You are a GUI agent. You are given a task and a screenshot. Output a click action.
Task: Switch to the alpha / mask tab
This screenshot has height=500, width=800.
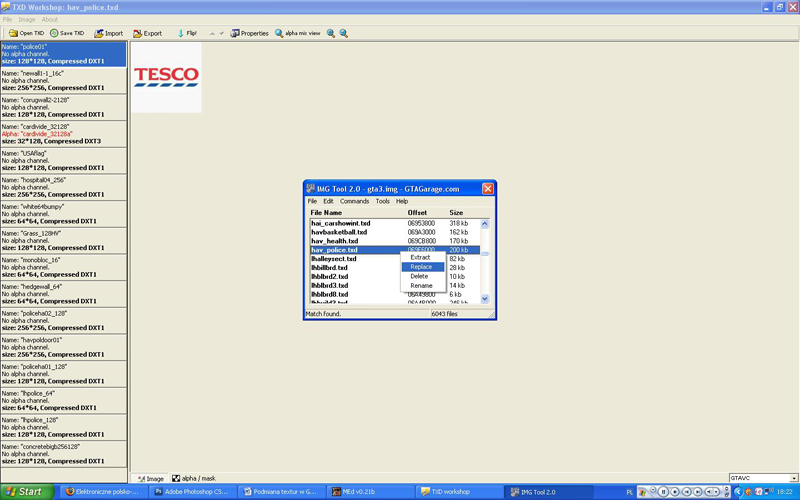(193, 479)
